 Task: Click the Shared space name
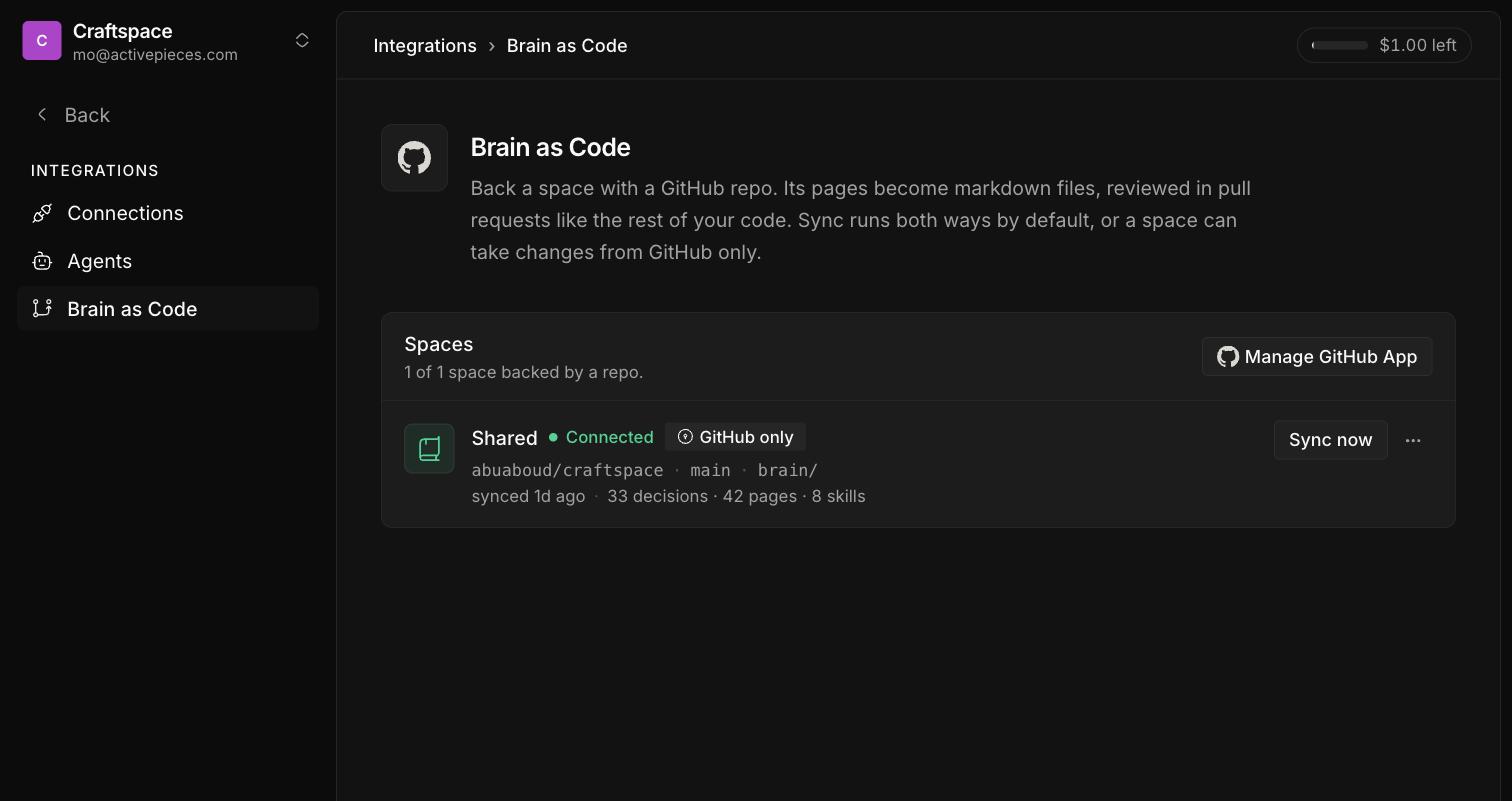click(504, 438)
